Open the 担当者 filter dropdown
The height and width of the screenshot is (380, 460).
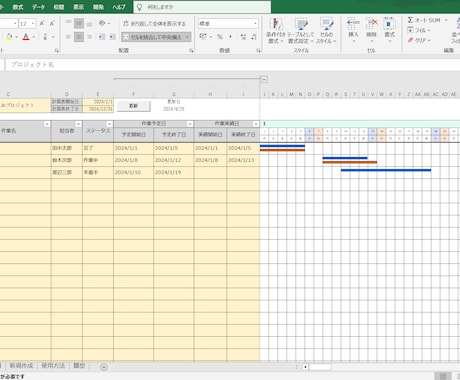78,124
